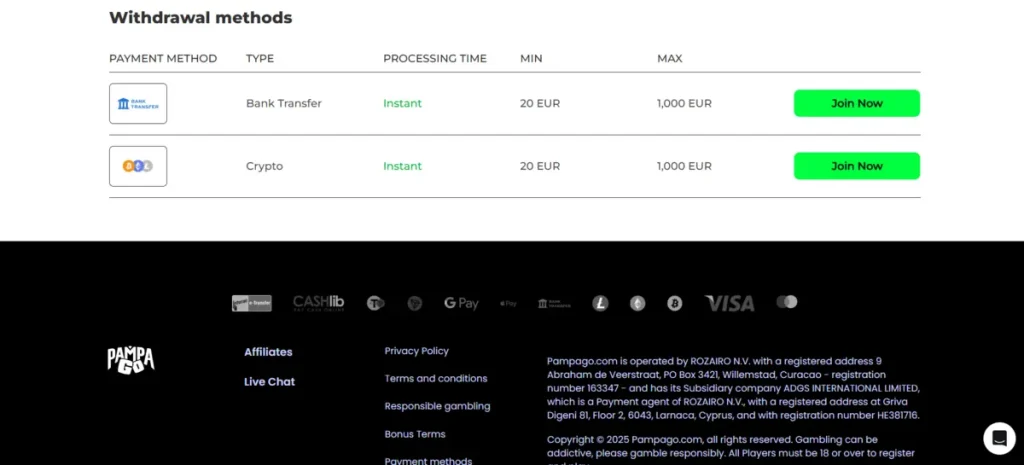
Task: Click the Bitcoin icon in footer
Action: click(675, 303)
